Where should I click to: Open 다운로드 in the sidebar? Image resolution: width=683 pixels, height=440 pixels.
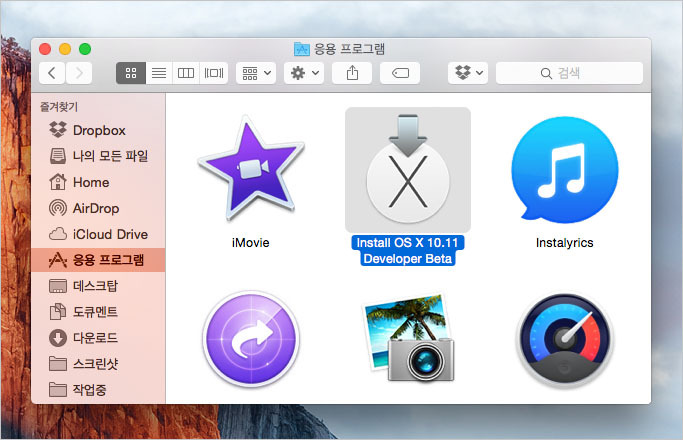[x=98, y=338]
